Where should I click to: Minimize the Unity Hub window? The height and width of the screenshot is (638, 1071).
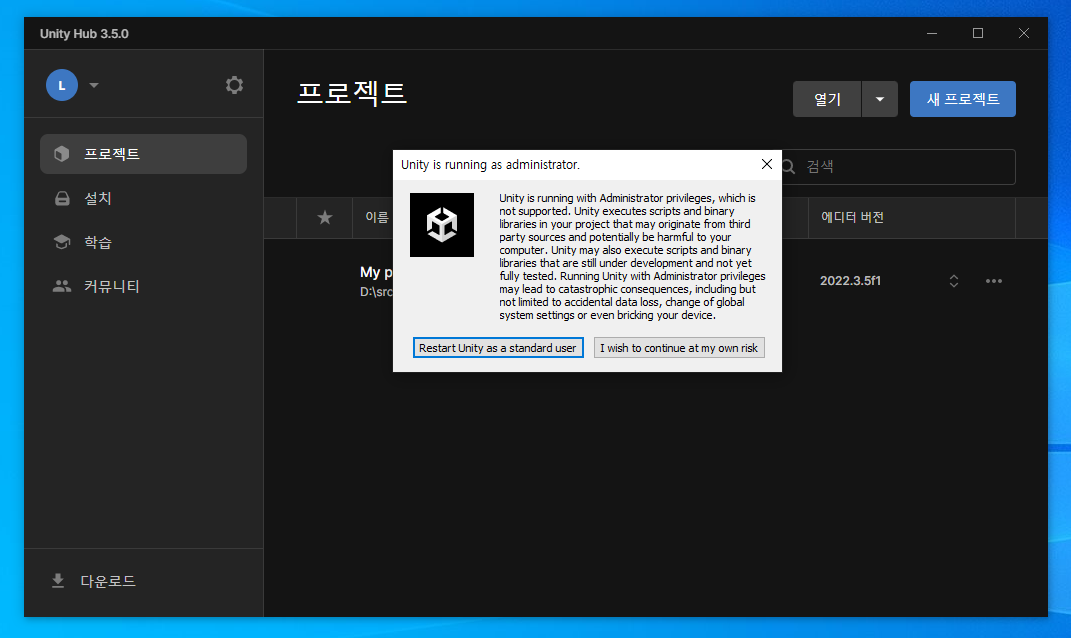click(x=932, y=33)
